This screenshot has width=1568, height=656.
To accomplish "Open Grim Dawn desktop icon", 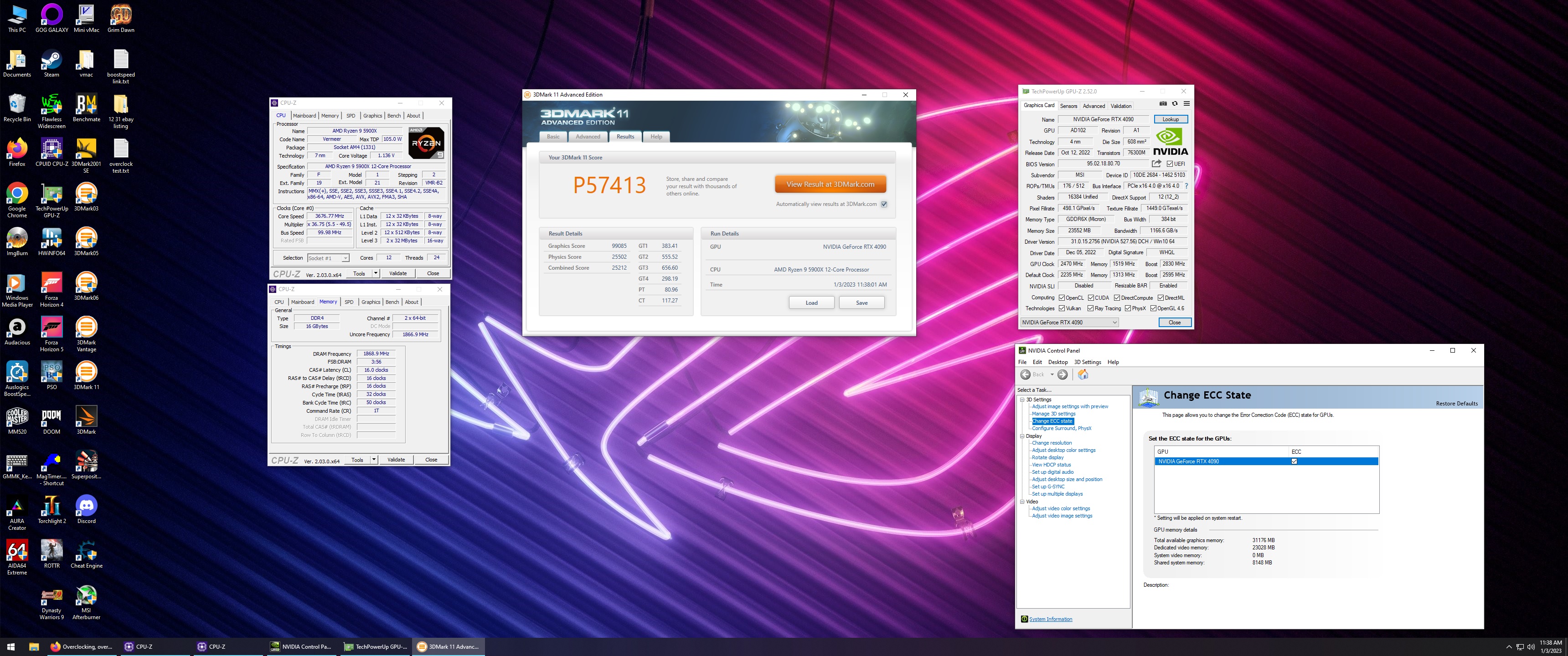I will (x=120, y=18).
